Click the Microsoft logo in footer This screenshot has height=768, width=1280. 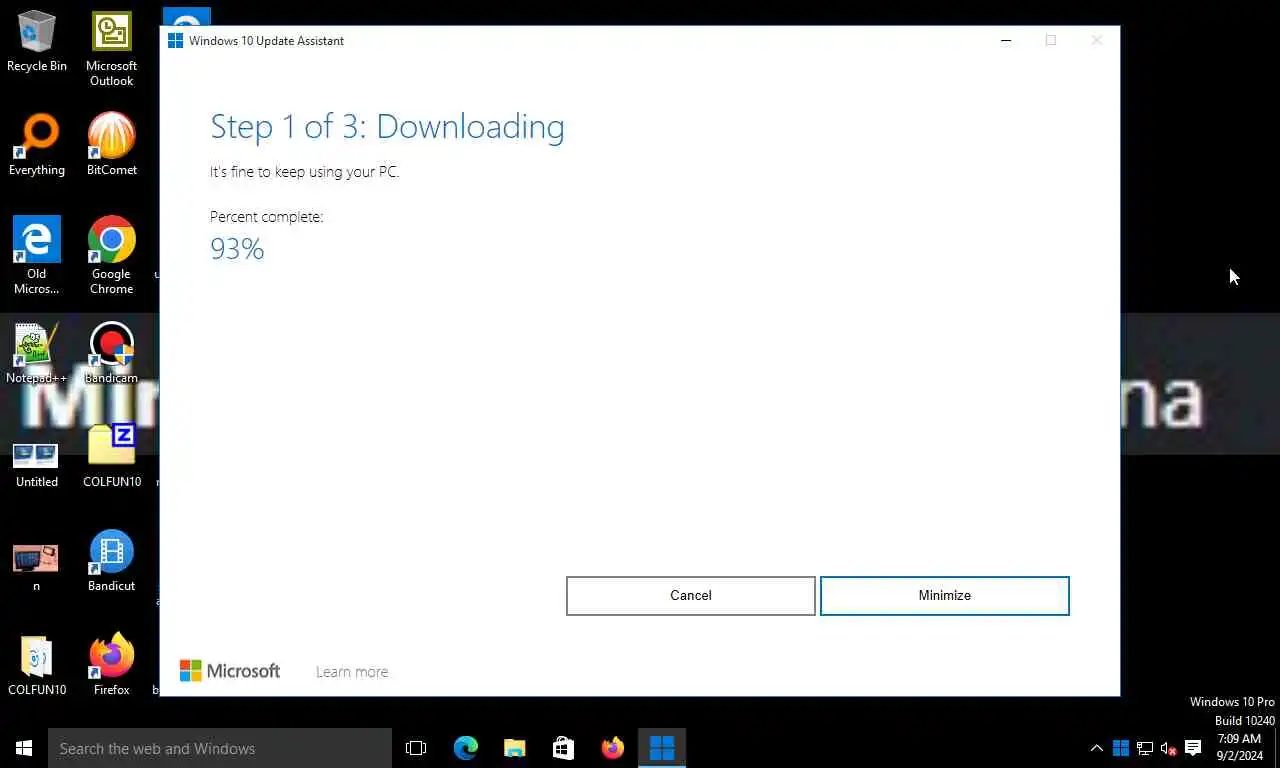click(230, 671)
